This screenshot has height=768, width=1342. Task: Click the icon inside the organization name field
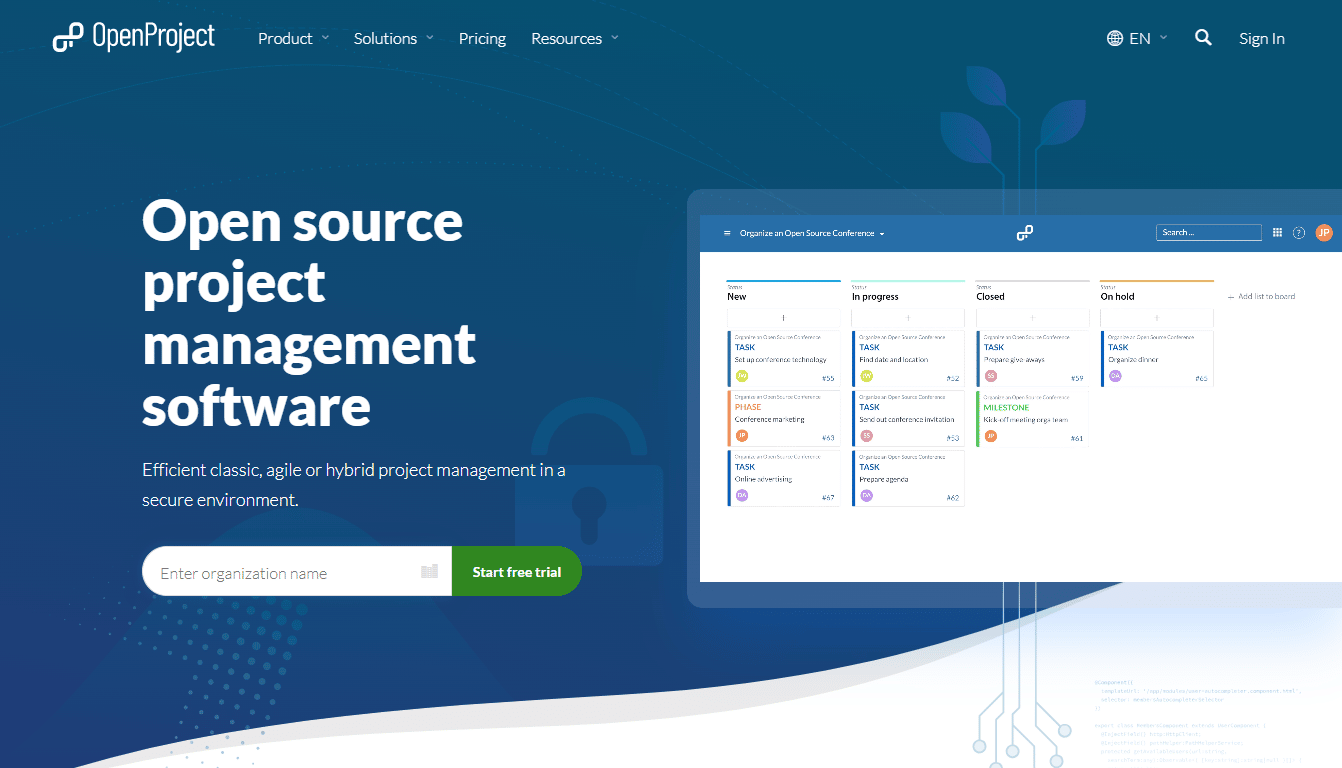(429, 572)
